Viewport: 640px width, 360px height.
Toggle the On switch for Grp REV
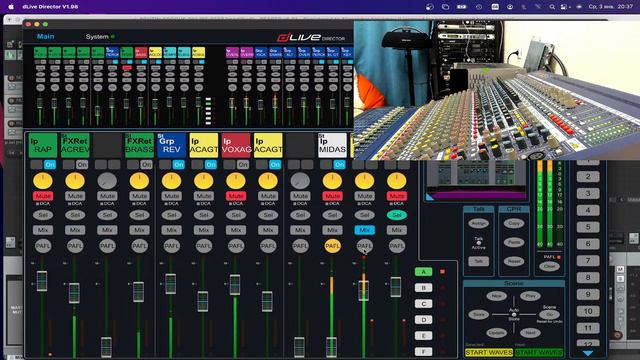tap(178, 164)
